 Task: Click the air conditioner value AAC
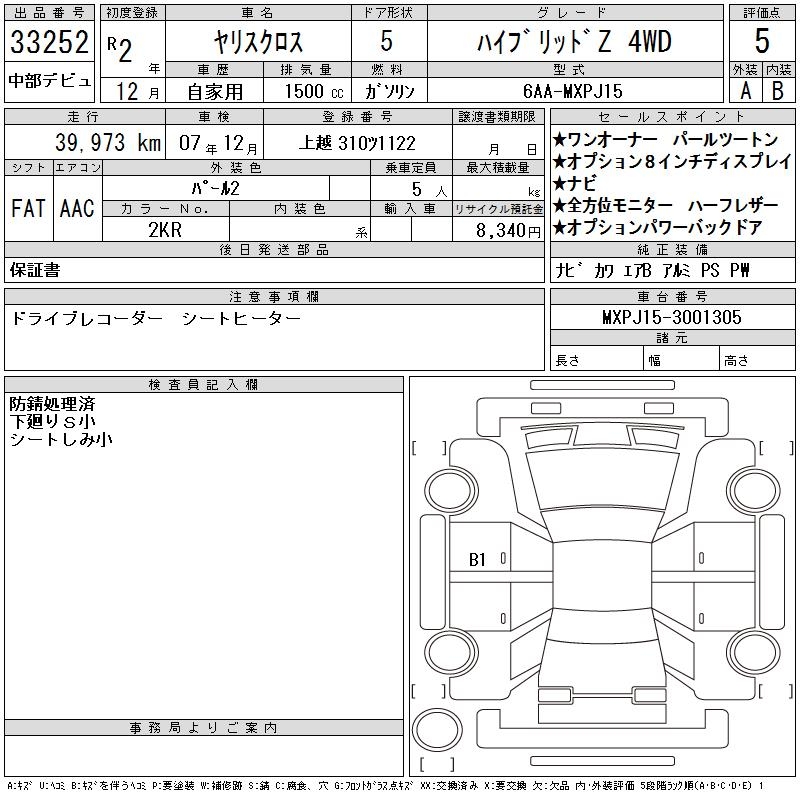77,208
